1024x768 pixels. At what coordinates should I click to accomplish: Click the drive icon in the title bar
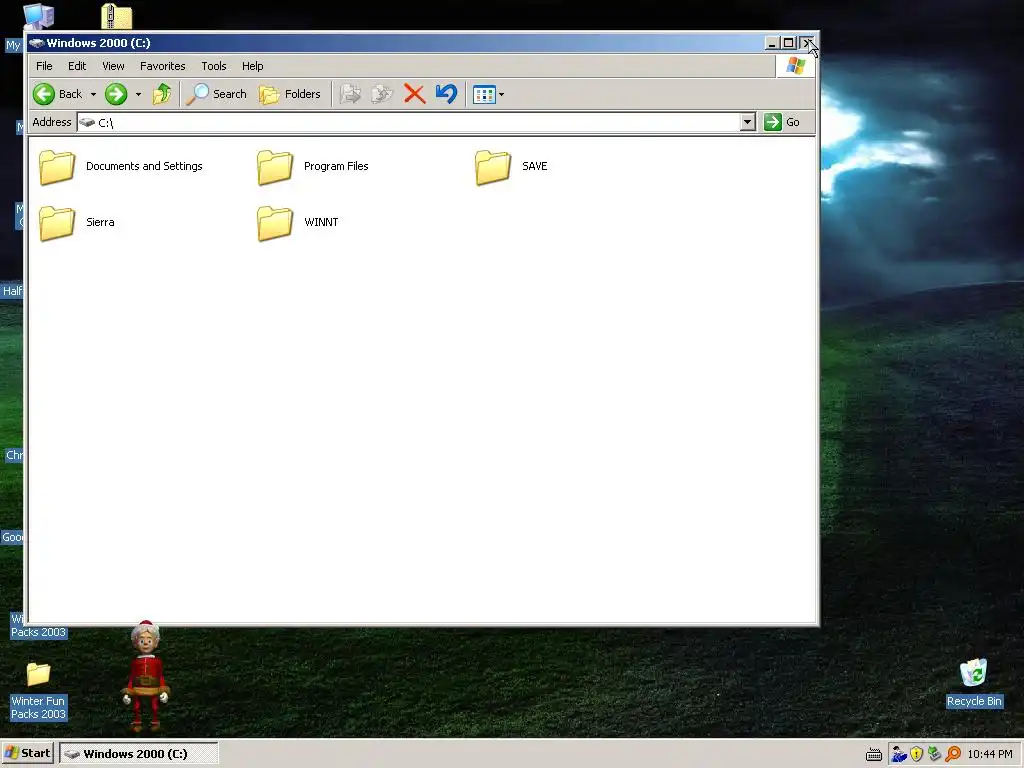pos(37,43)
